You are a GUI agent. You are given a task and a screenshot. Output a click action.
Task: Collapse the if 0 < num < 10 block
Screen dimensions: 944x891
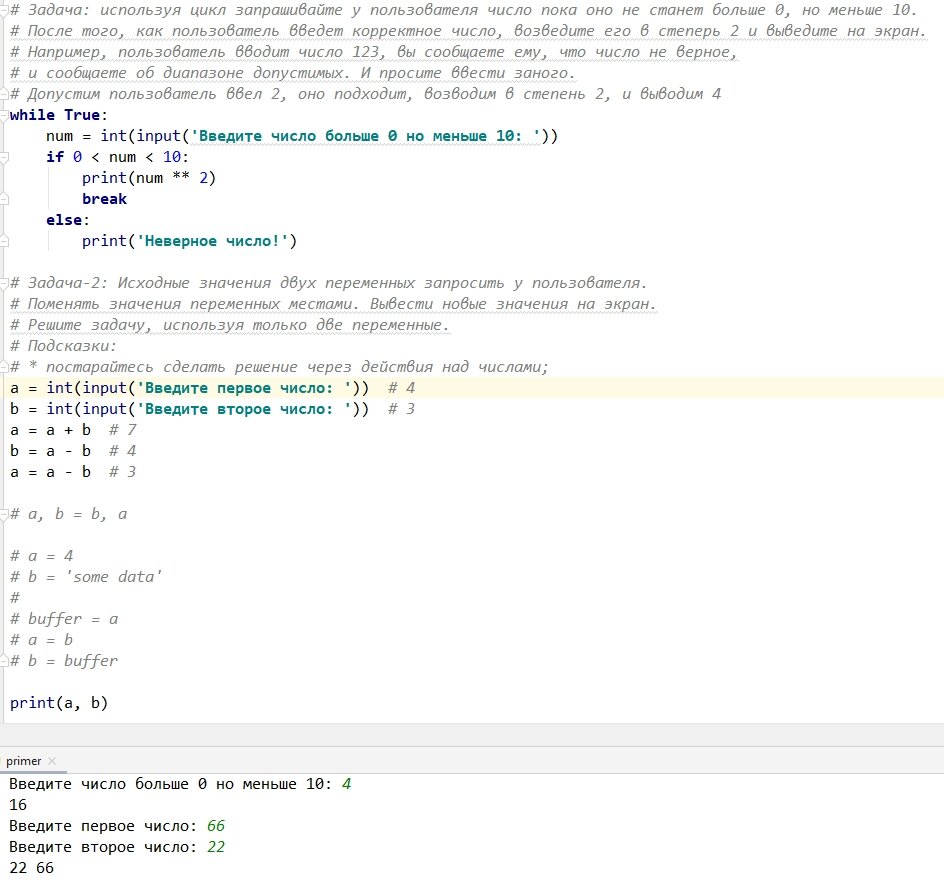click(x=4, y=158)
